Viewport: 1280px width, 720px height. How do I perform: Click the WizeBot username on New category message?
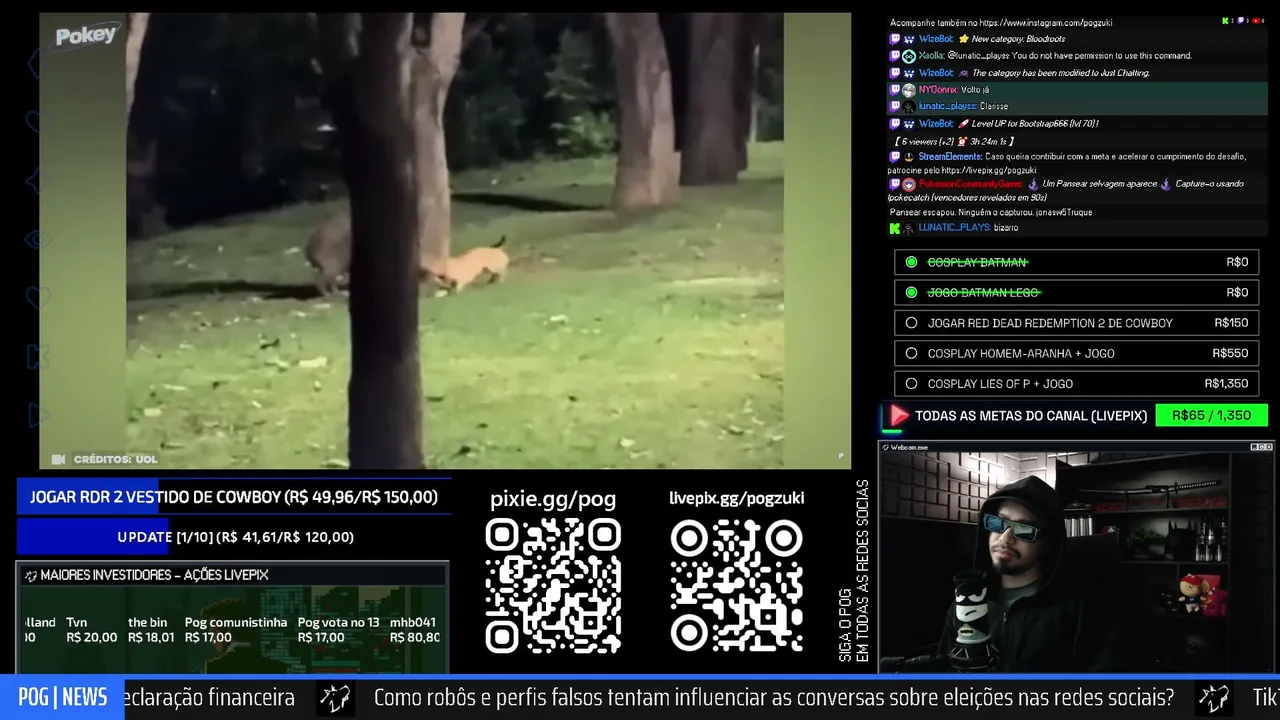coord(936,39)
